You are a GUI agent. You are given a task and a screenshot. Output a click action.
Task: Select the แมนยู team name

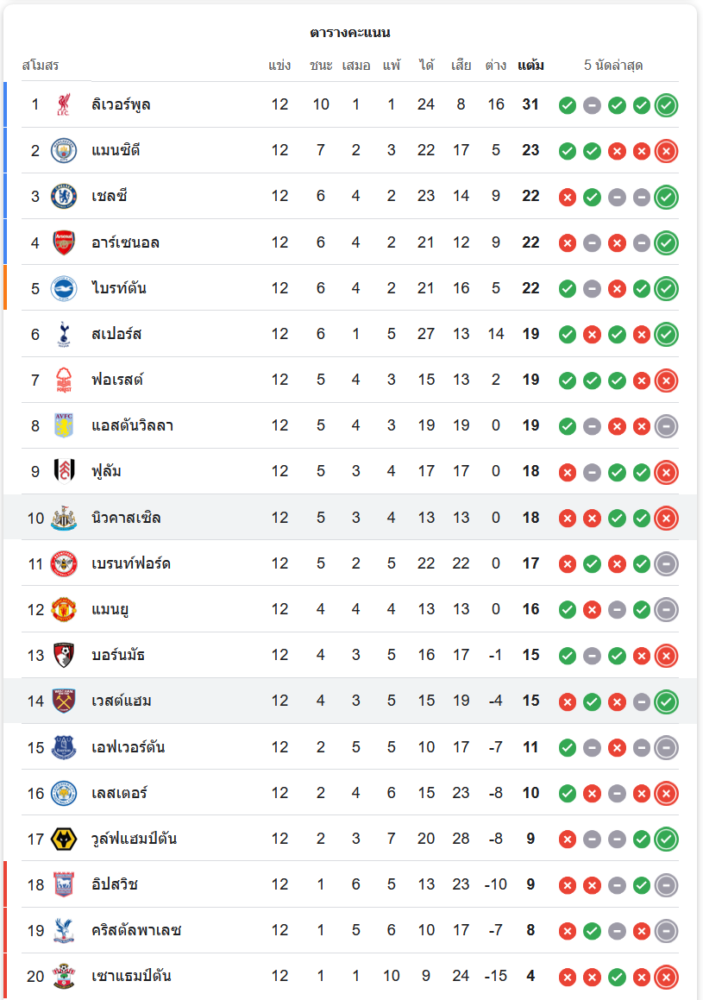click(112, 609)
